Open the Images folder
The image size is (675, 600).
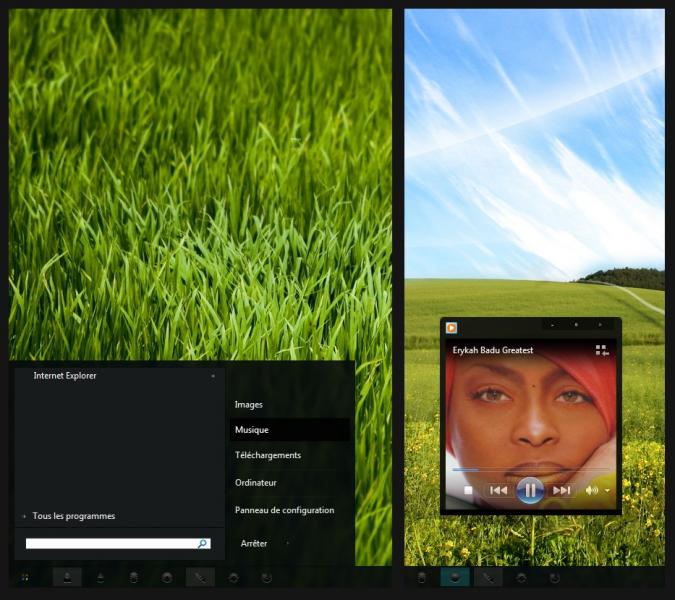(289, 405)
